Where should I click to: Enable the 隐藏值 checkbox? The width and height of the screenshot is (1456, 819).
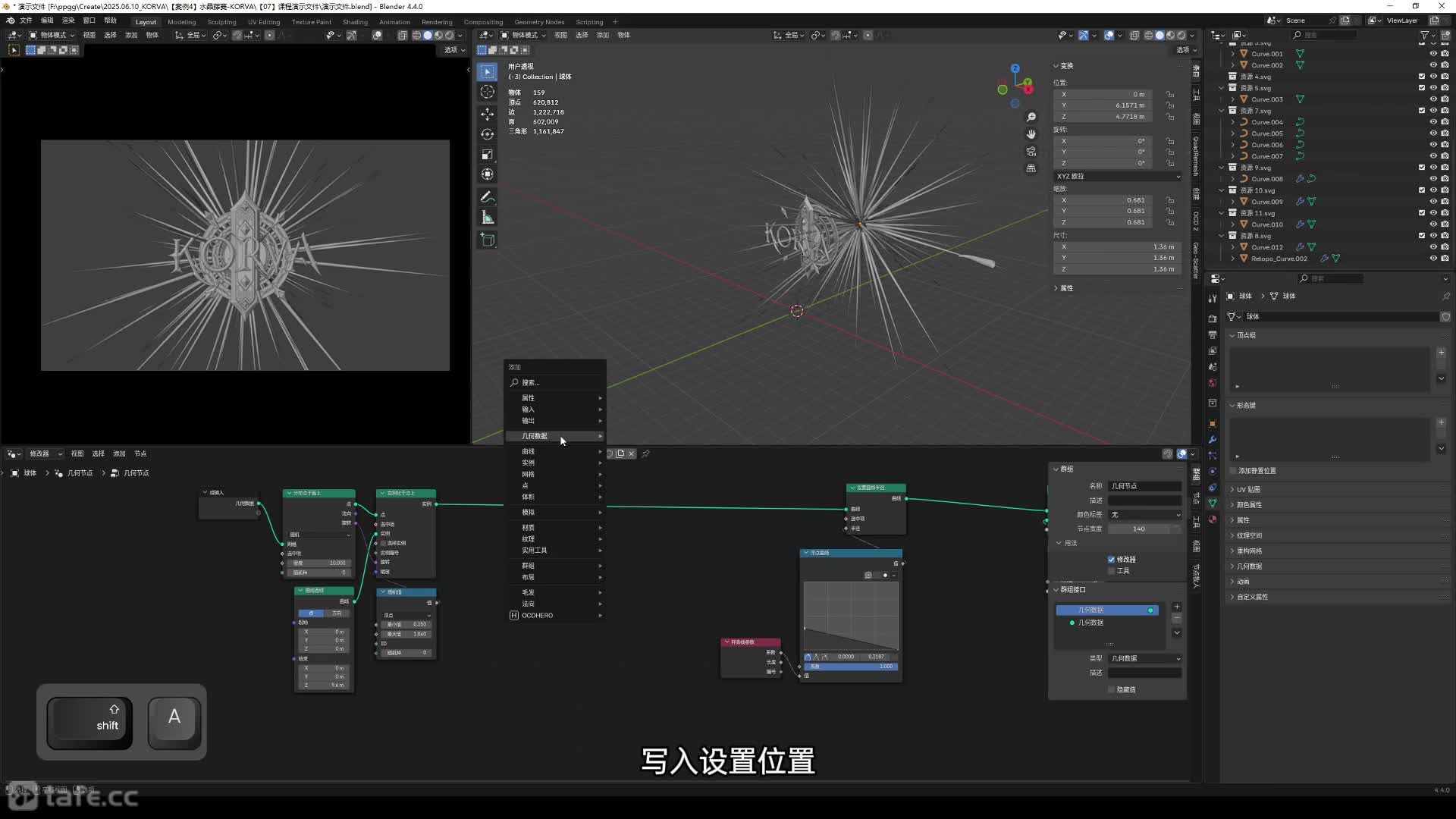[1112, 689]
